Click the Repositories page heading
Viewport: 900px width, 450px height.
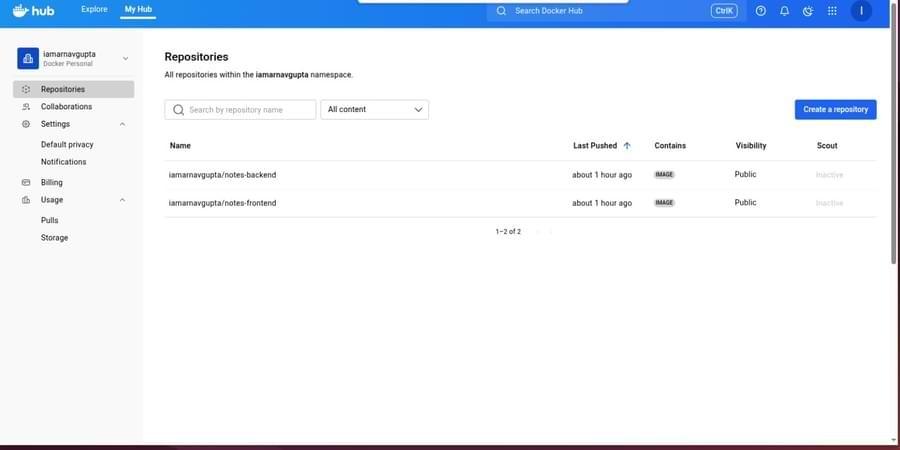click(x=196, y=57)
